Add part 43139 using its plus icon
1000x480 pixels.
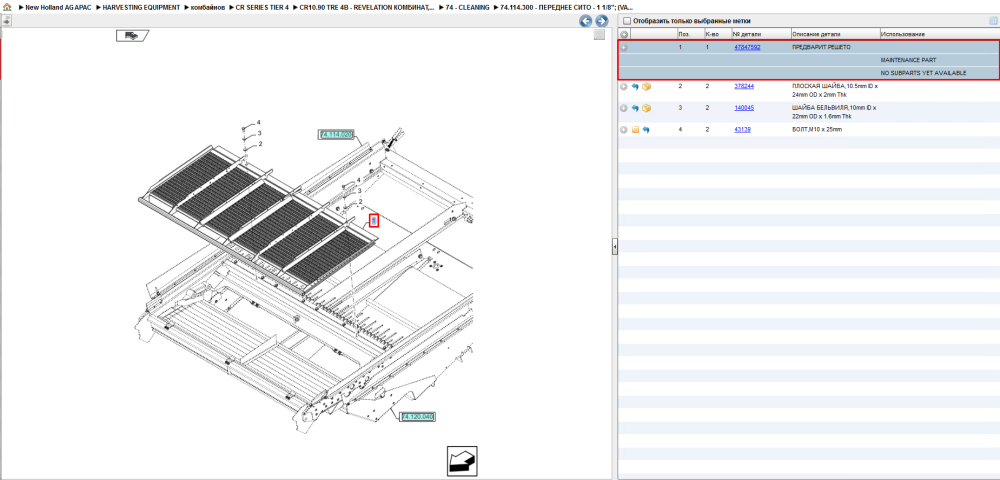624,129
